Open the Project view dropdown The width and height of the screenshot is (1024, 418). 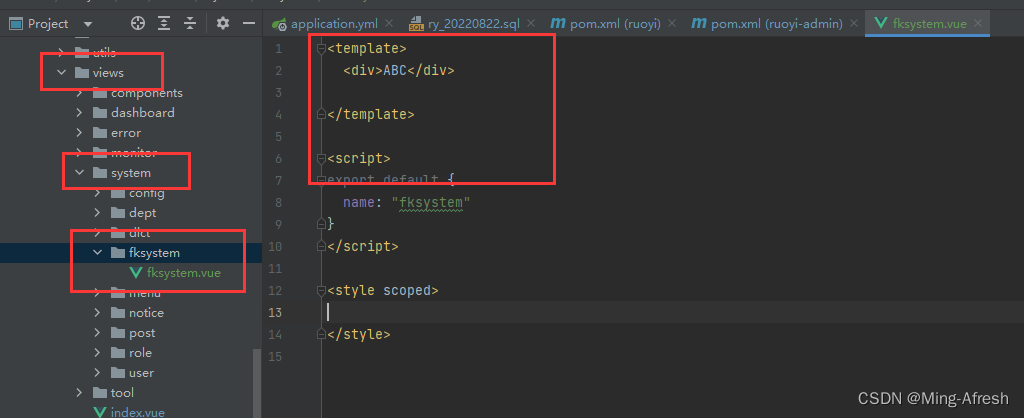coord(88,23)
